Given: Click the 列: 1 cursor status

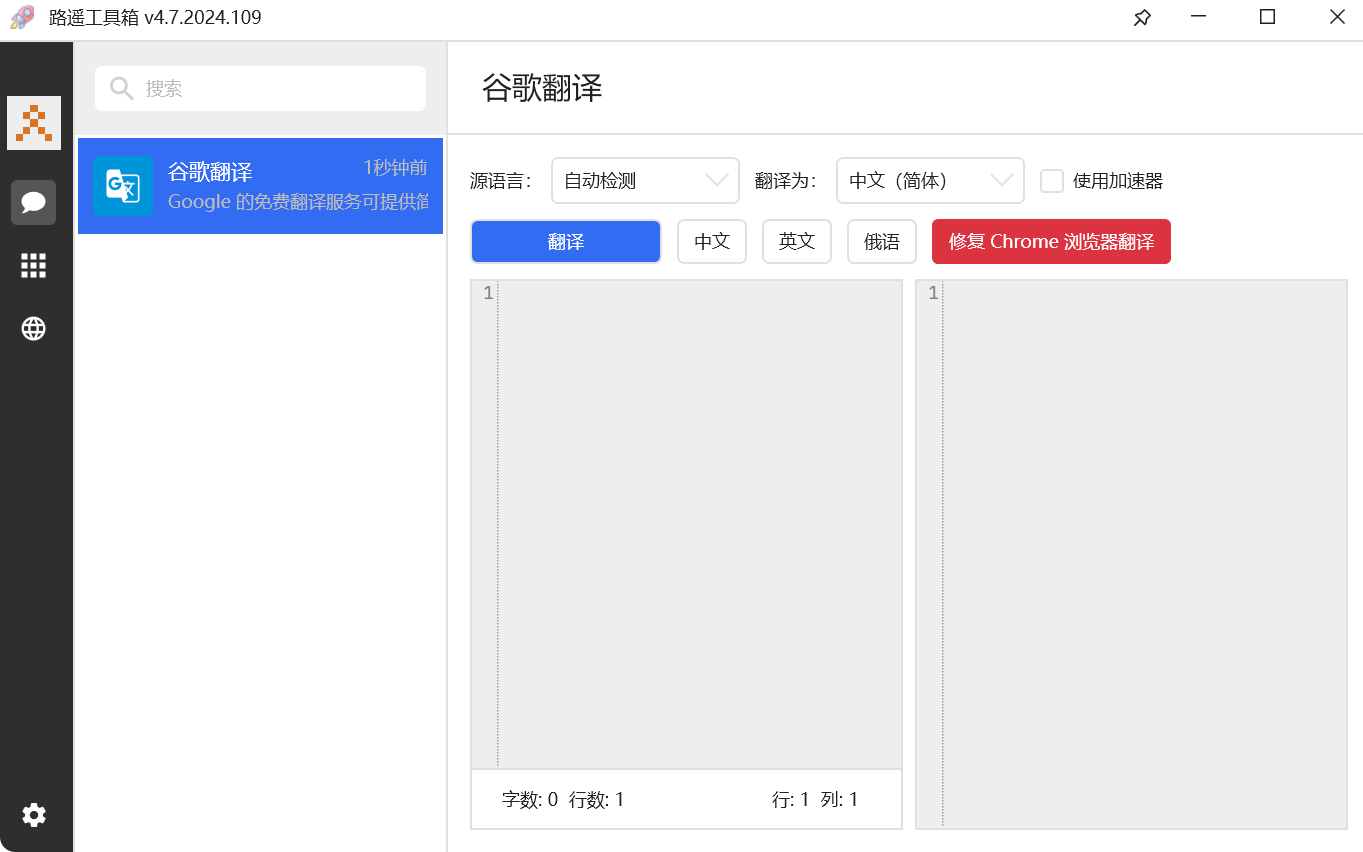Looking at the screenshot, I should [839, 800].
